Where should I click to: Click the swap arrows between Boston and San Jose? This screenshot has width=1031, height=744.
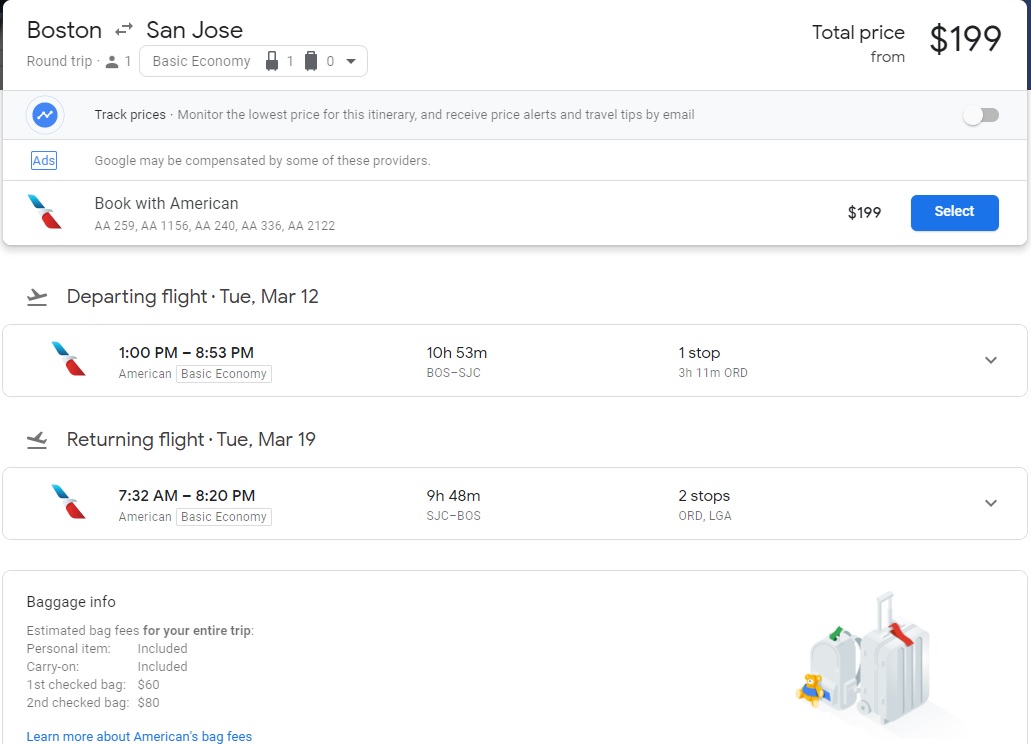pos(124,30)
